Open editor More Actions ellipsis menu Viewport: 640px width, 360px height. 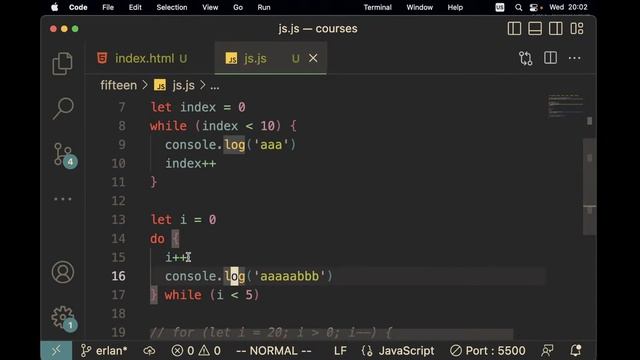tap(574, 58)
